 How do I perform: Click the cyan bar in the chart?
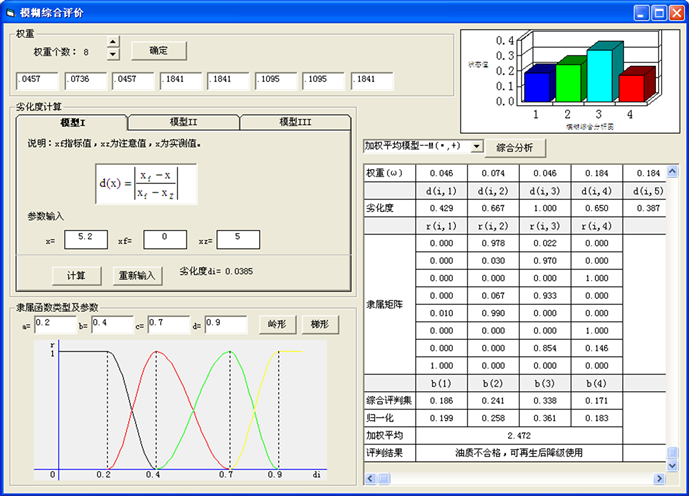599,75
